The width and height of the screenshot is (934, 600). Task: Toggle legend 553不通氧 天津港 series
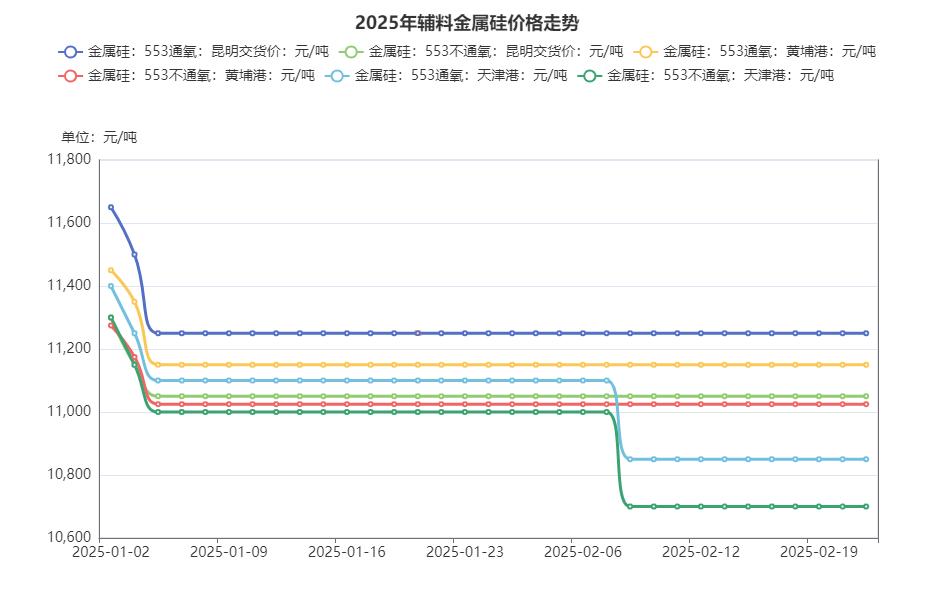coord(705,76)
